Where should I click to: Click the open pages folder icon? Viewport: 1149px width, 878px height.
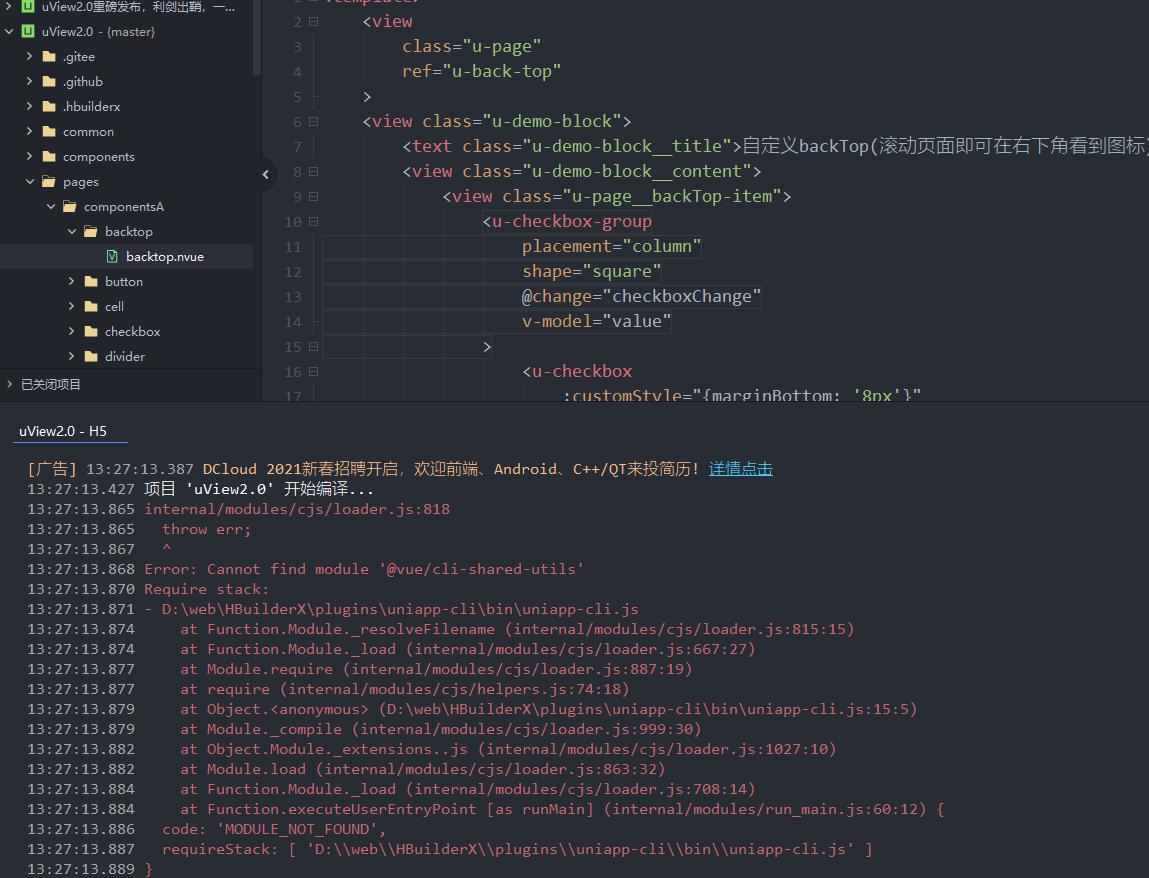click(x=49, y=182)
